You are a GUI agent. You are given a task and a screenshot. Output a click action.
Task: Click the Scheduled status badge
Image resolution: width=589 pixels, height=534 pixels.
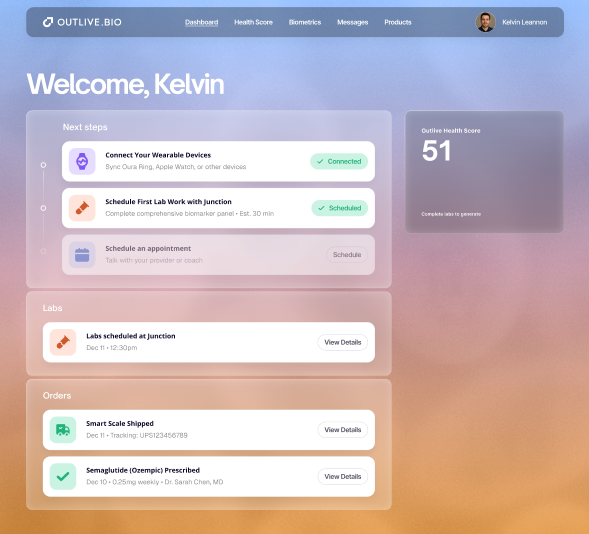point(340,208)
